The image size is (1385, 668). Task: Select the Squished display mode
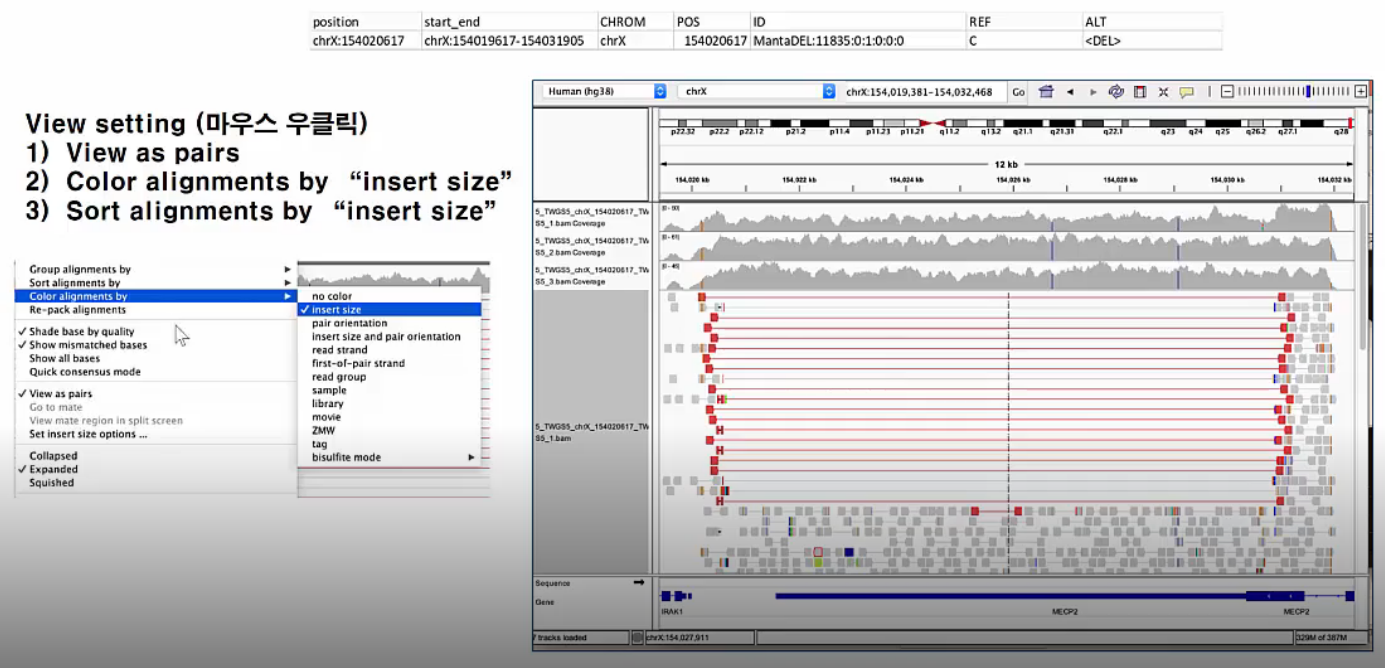pos(51,483)
